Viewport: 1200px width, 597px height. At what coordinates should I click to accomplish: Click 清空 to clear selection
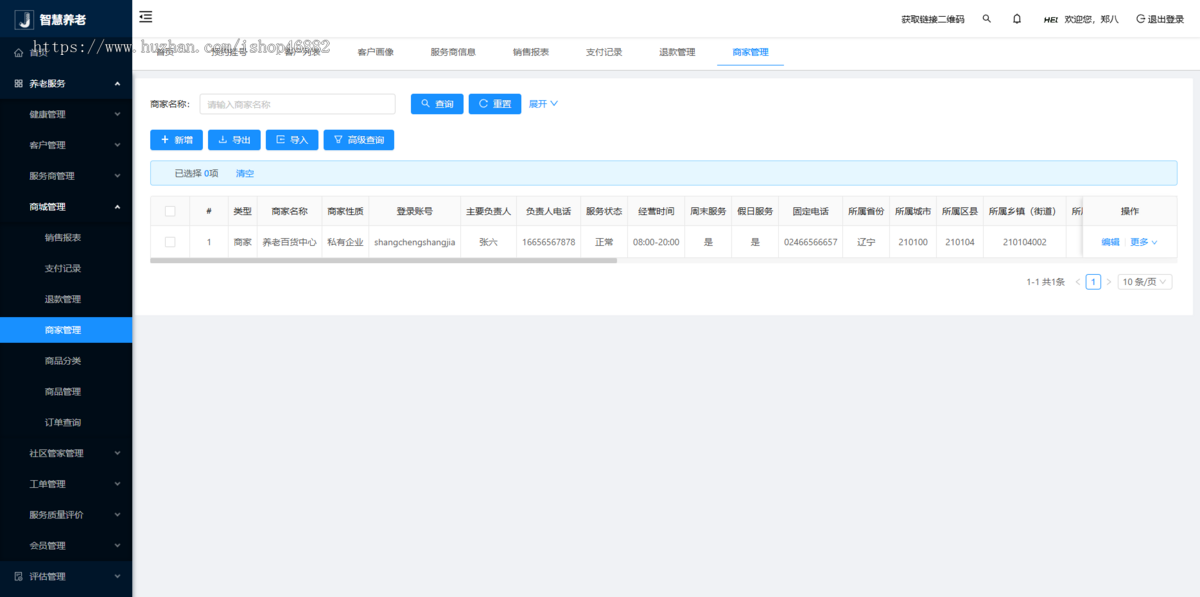click(245, 173)
